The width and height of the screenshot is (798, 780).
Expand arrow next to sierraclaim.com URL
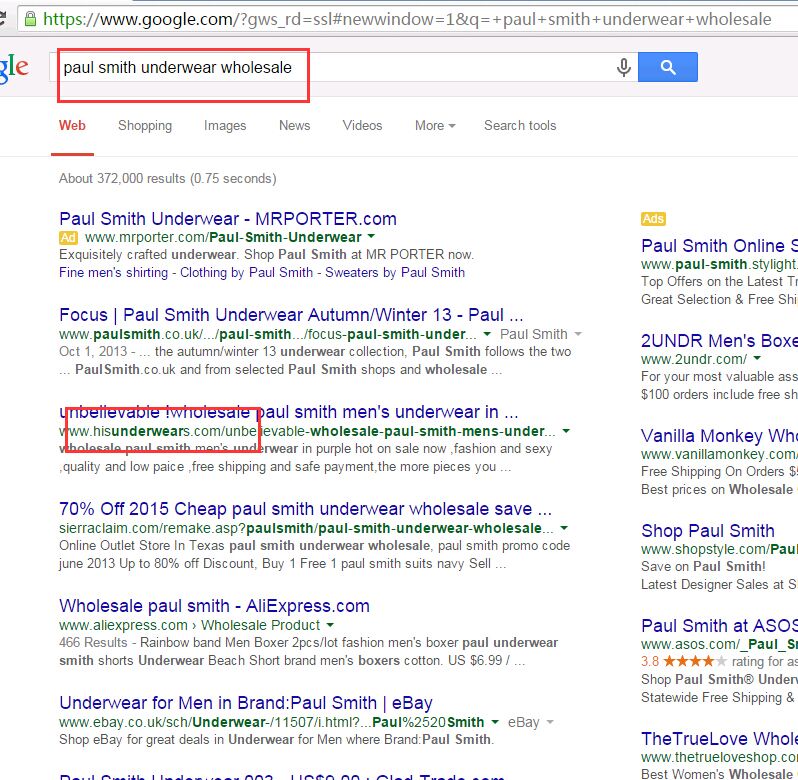pyautogui.click(x=564, y=528)
